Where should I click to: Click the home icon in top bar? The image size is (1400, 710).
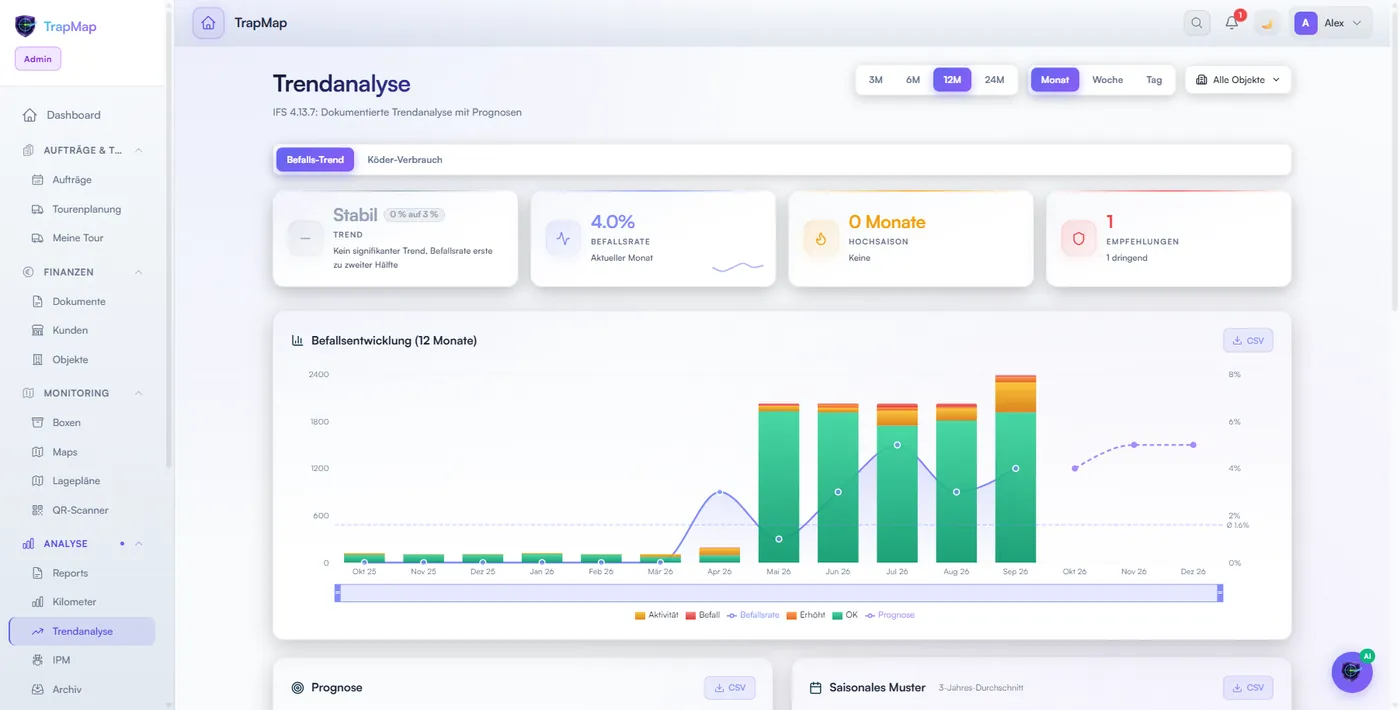208,23
